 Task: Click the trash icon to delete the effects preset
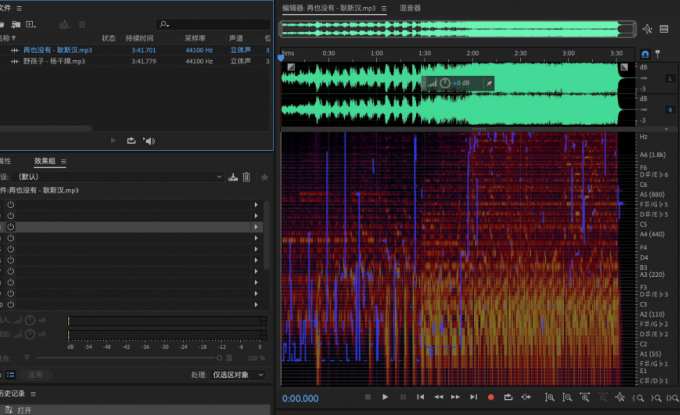coord(246,177)
